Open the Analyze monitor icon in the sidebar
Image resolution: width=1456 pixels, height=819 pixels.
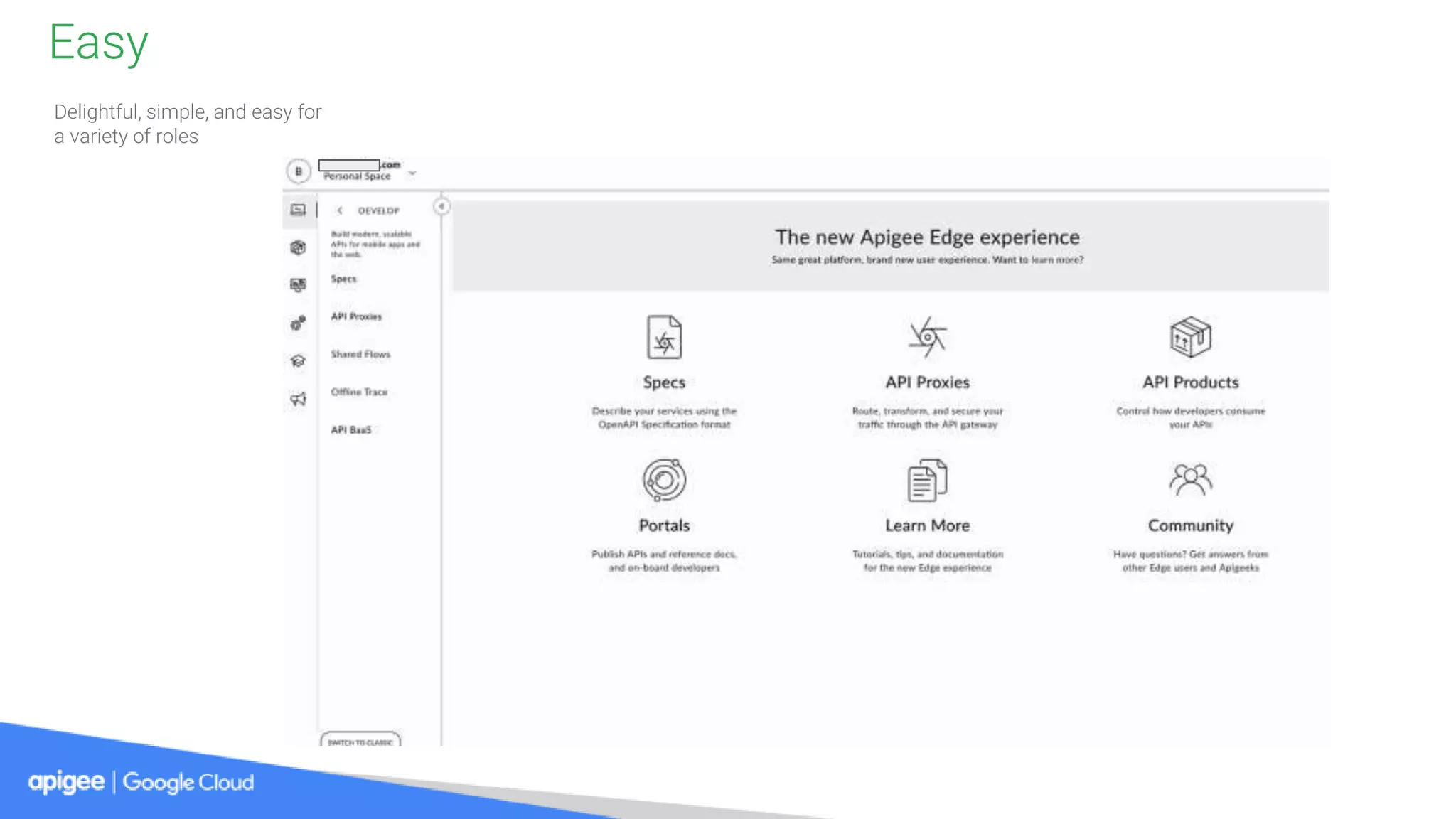point(299,285)
